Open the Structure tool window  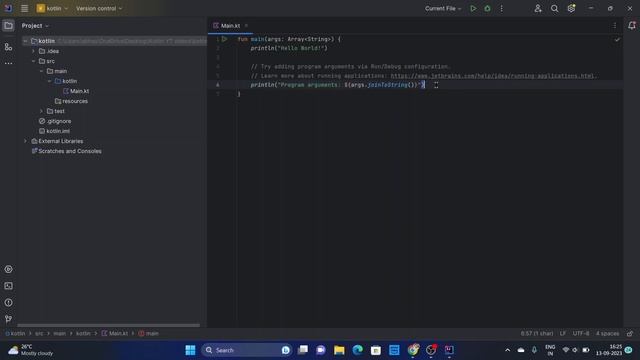click(x=8, y=47)
